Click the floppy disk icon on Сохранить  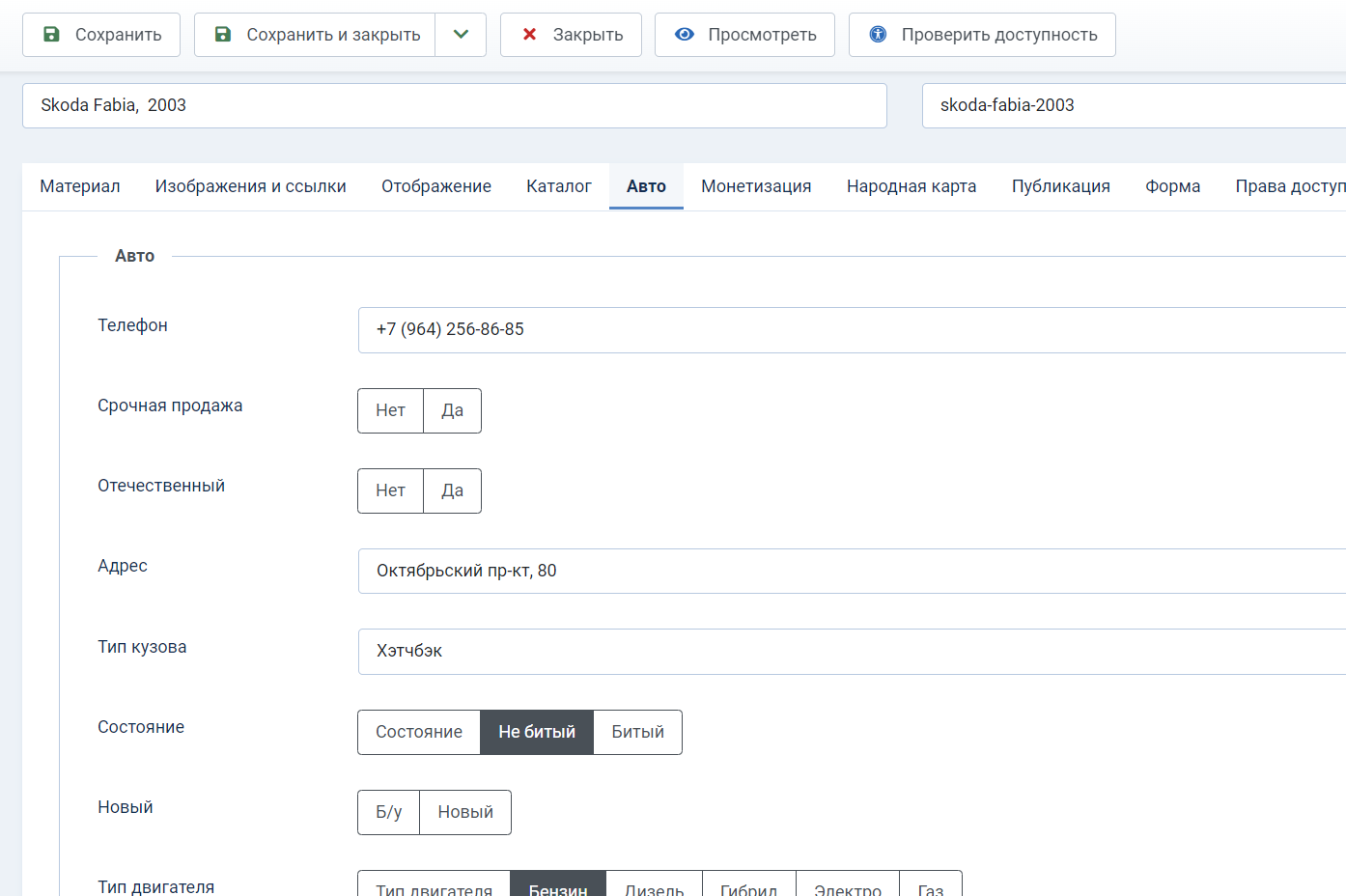pos(52,35)
